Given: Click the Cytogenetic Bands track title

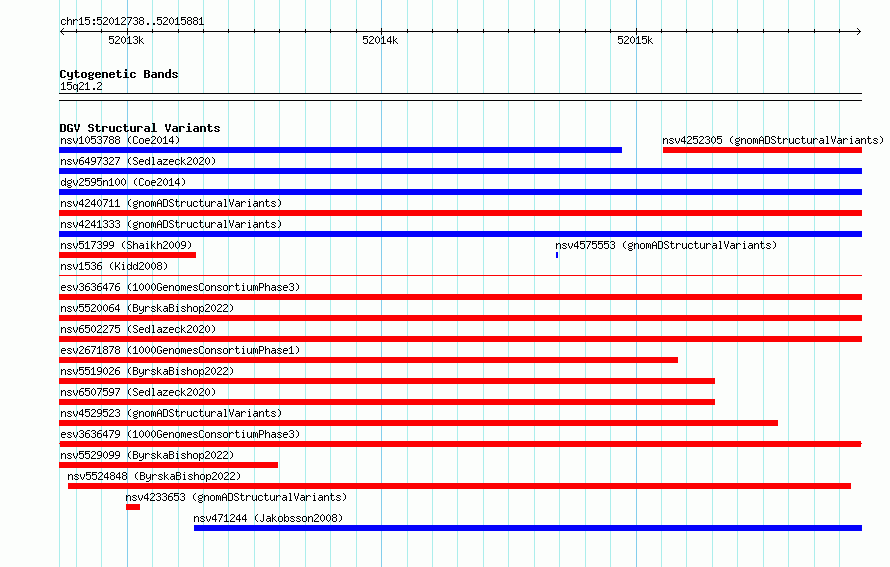Looking at the screenshot, I should (x=119, y=74).
